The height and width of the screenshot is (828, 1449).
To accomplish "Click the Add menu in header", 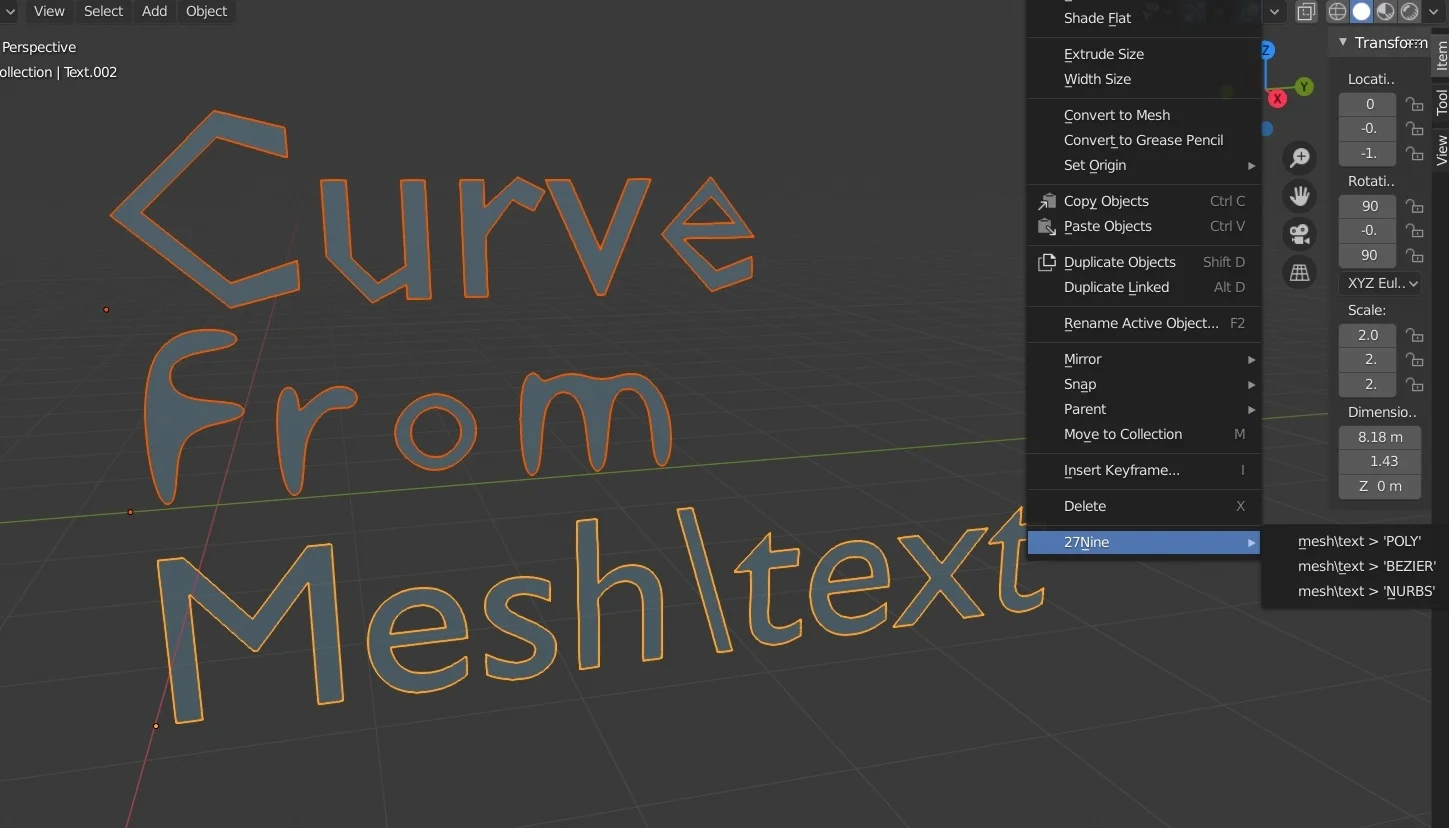I will [x=154, y=11].
